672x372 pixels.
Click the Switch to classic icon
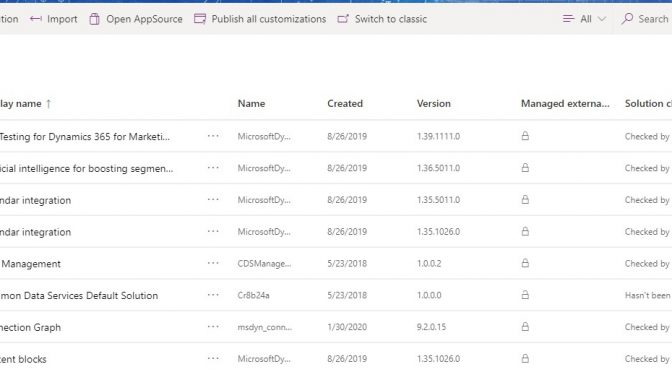tap(343, 19)
